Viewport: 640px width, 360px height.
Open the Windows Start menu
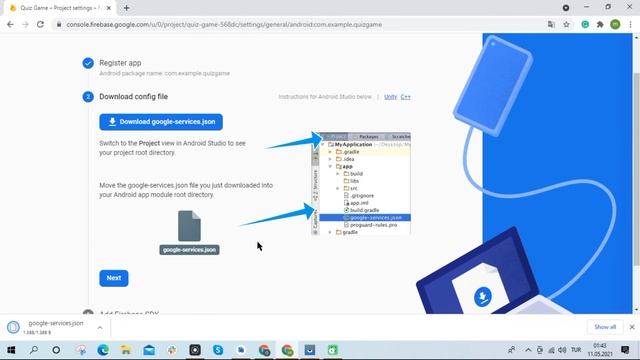(x=11, y=350)
